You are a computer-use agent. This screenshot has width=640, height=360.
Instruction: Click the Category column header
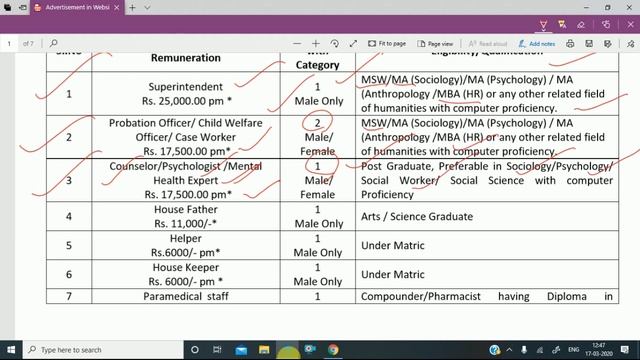[318, 65]
